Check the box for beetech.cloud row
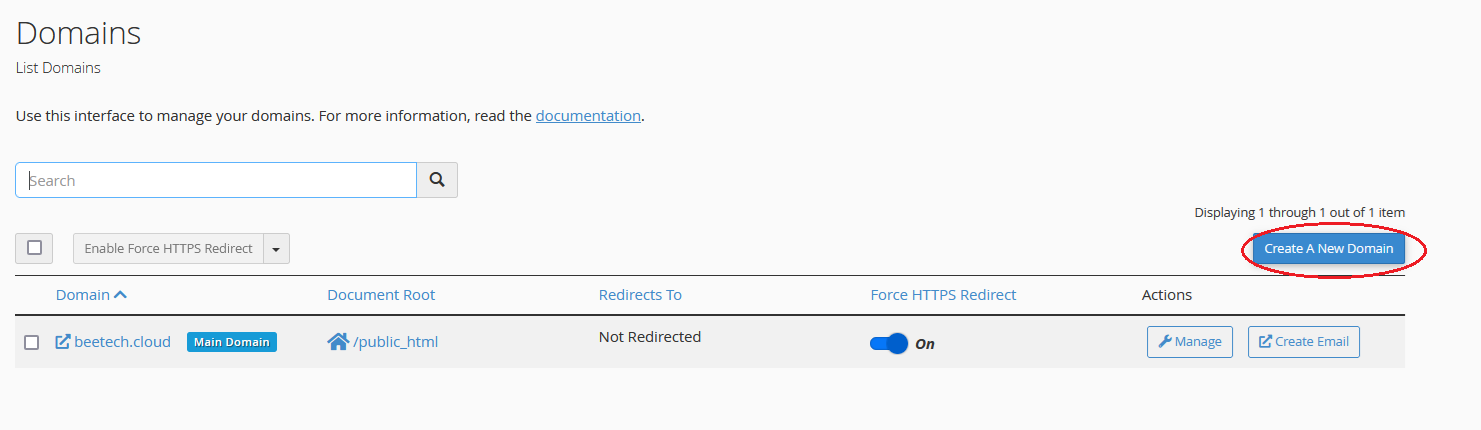 [32, 342]
